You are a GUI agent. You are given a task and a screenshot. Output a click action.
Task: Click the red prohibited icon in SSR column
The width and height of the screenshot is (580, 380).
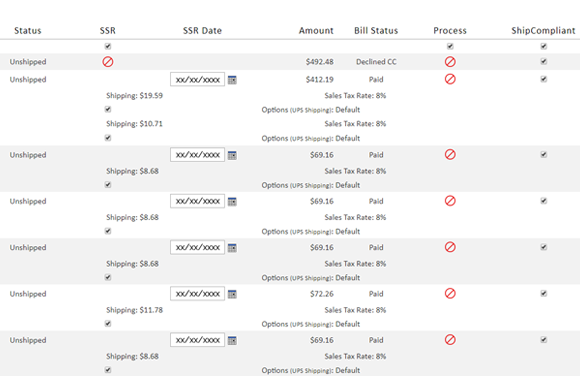(x=108, y=62)
